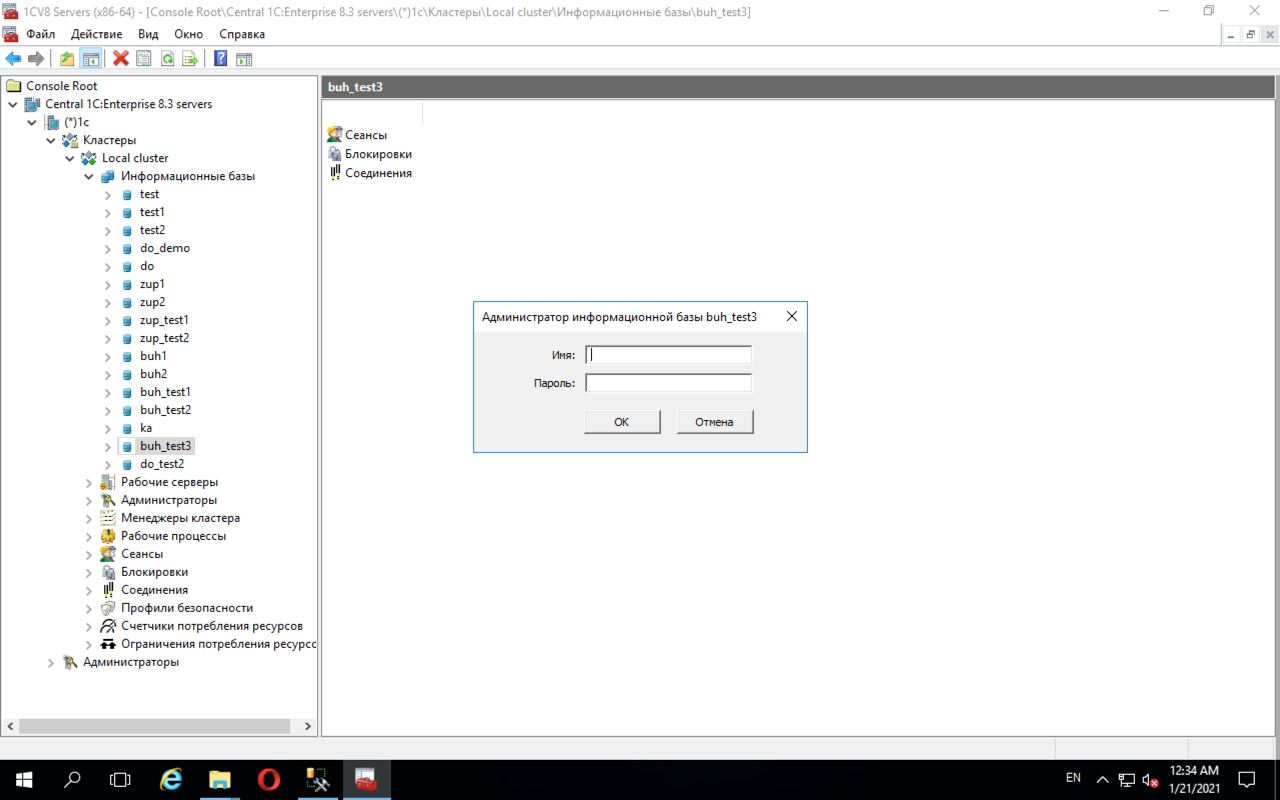Open the notification center icon
The image size is (1280, 800).
click(x=1247, y=780)
